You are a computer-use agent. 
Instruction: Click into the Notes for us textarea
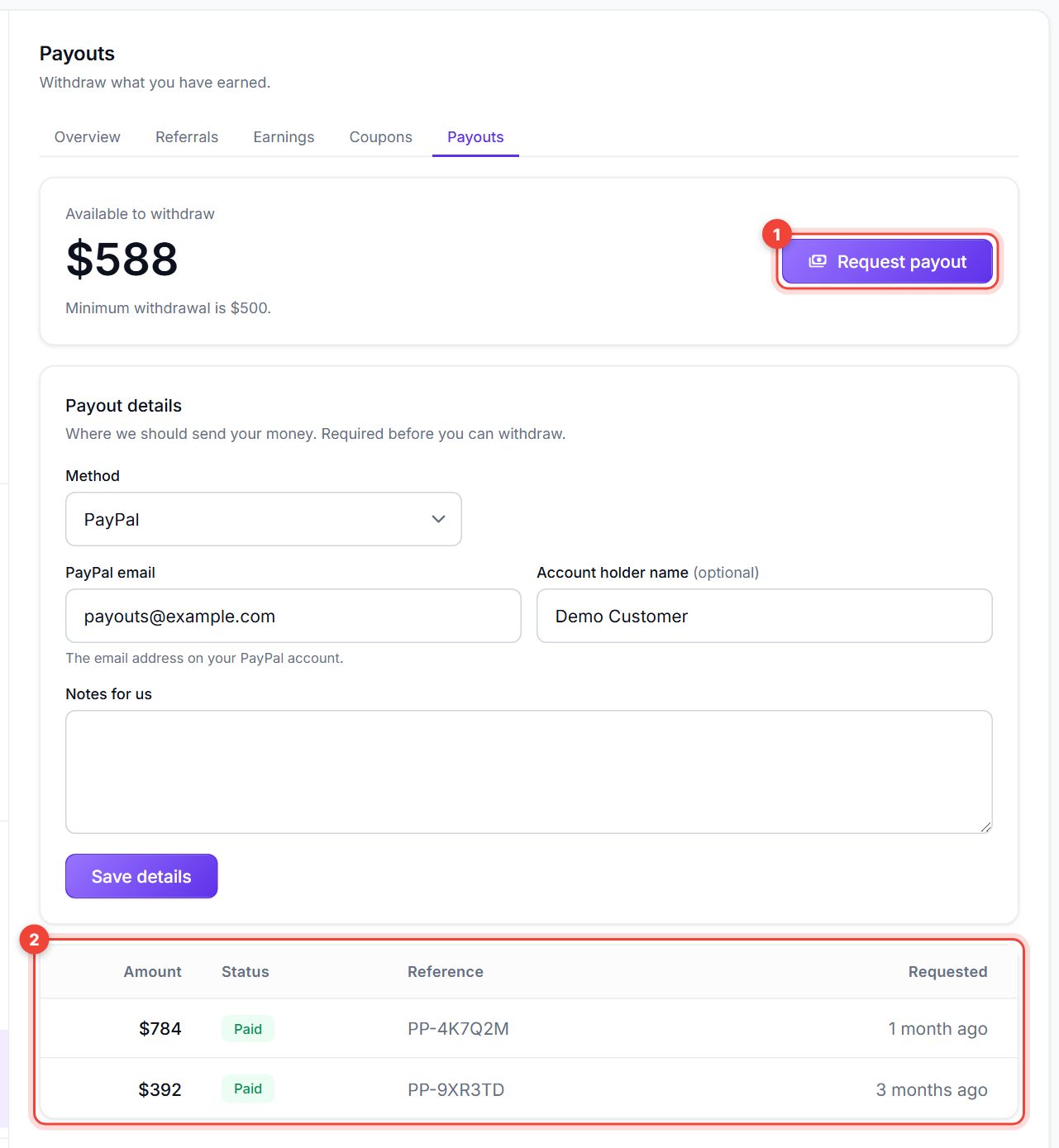(529, 772)
